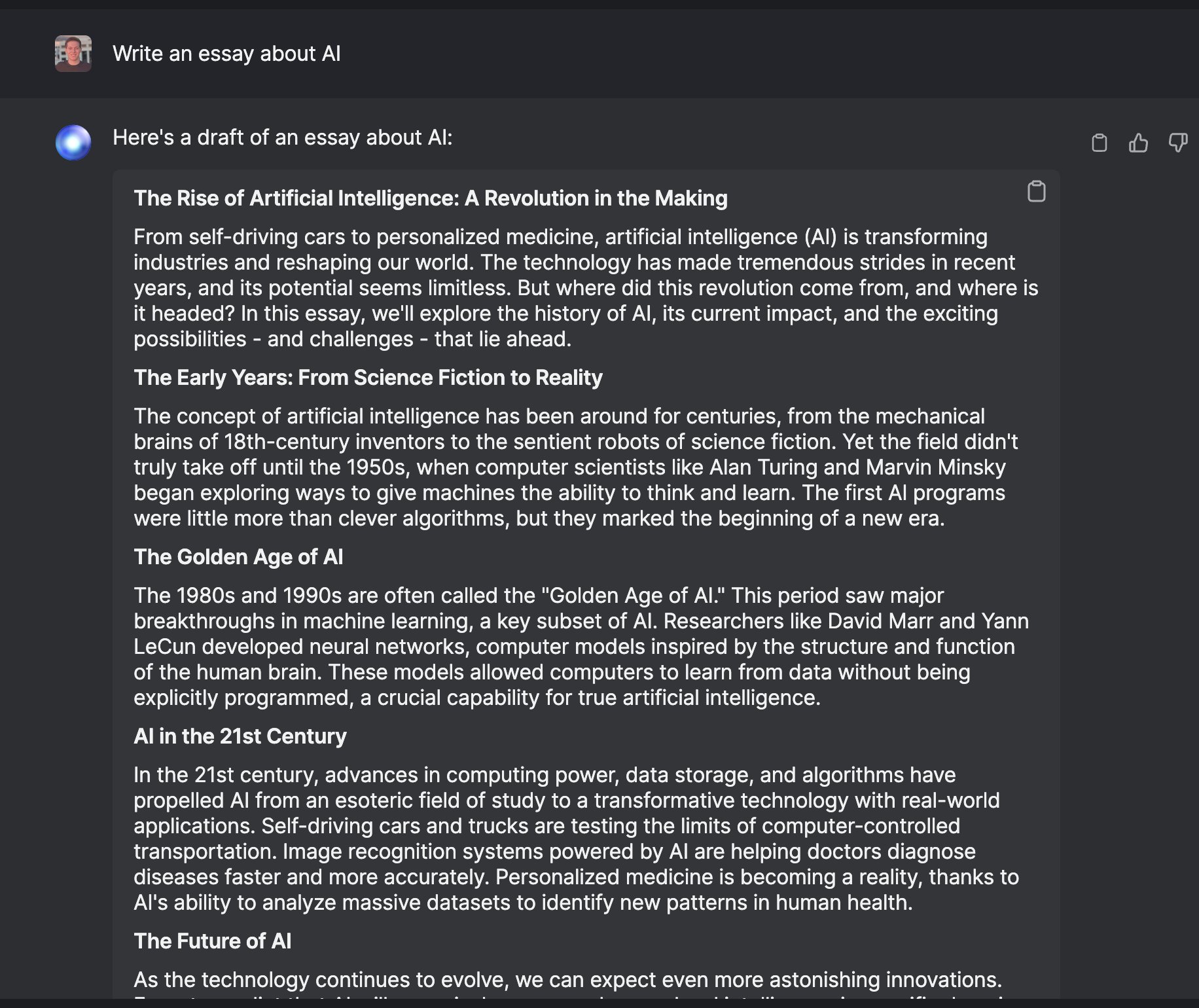Click the assistant's glowing blue orb avatar
Viewport: 1199px width, 1008px height.
[x=73, y=142]
